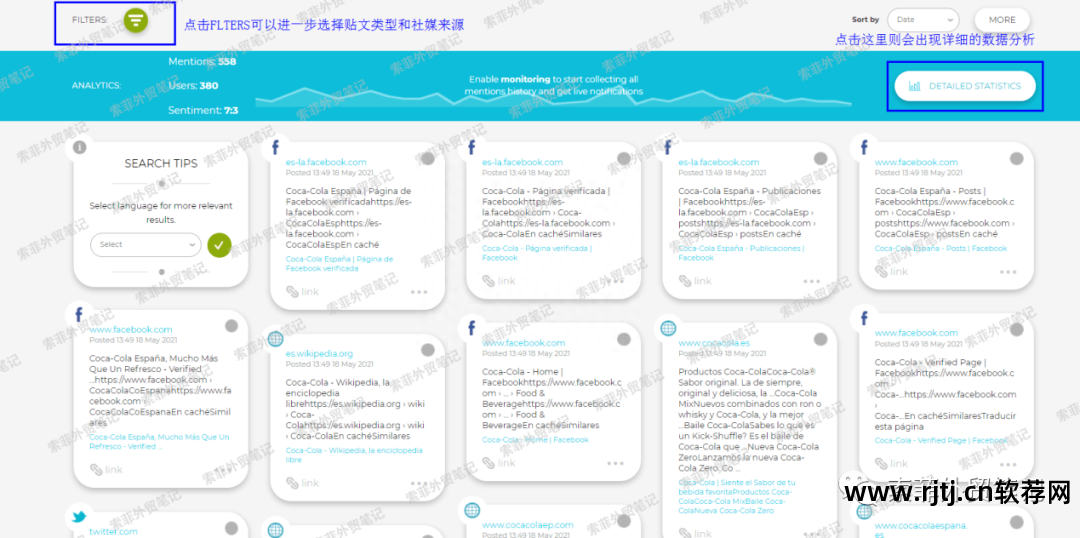
Task: Click the Twitter bird icon on twitter.com card
Action: [79, 517]
